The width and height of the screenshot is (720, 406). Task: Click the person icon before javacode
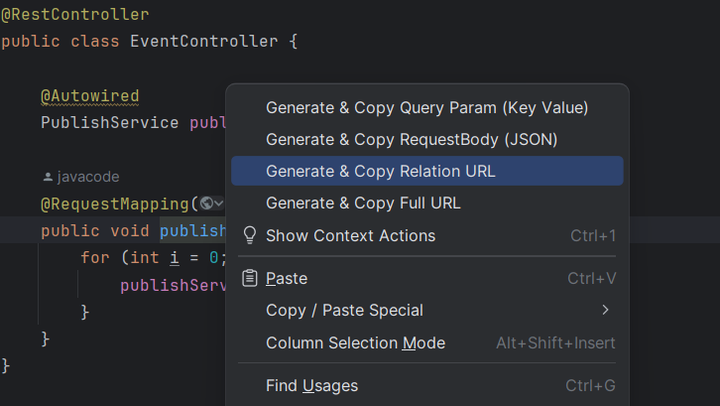(48, 177)
